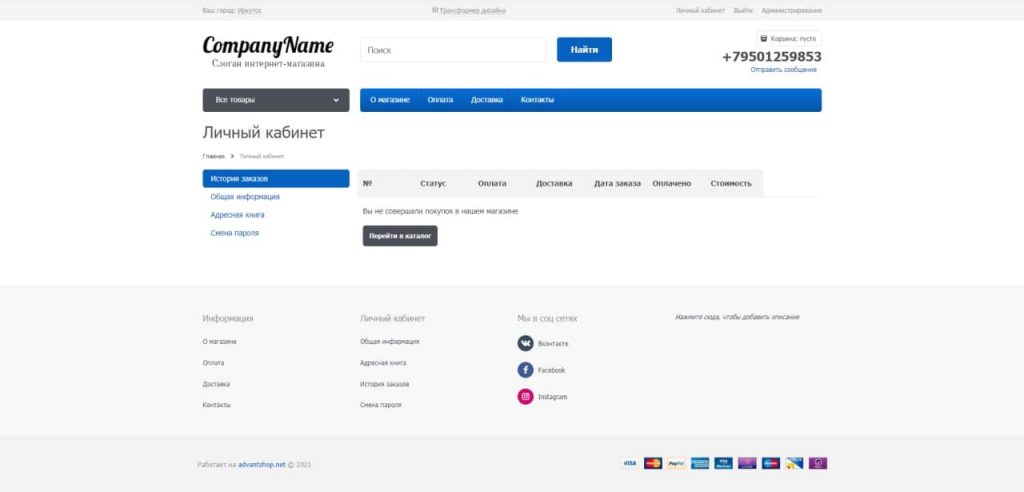Click the № column header
Image resolution: width=1024 pixels, height=492 pixels.
(x=367, y=184)
